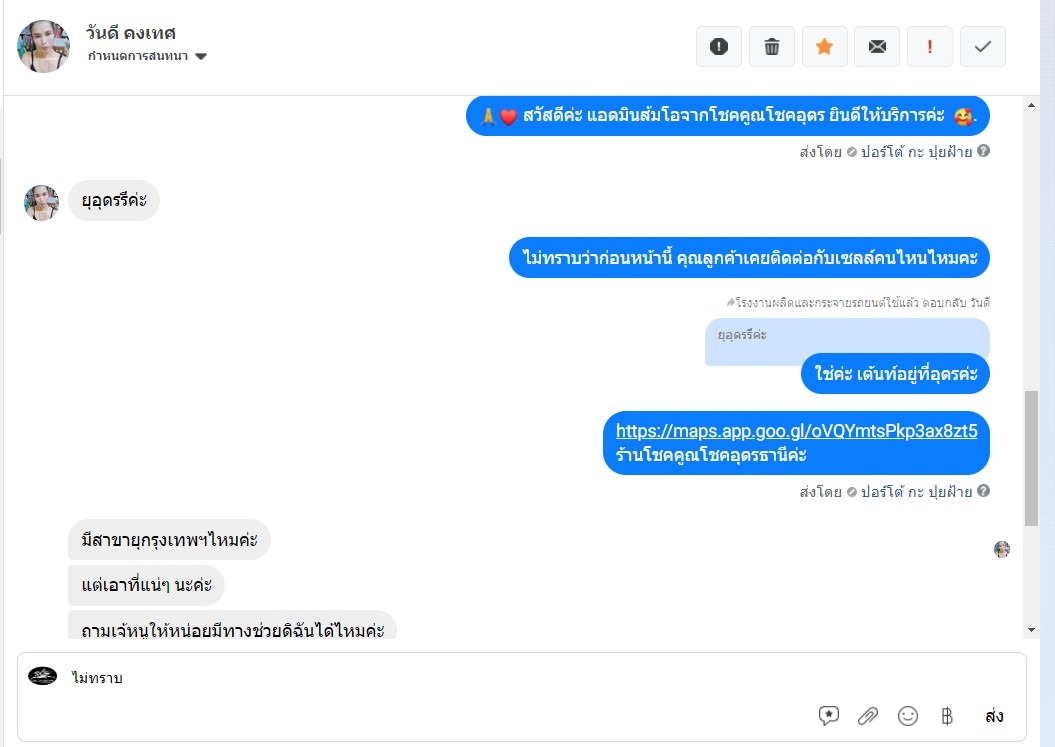Open saved replies speech bubble icon
This screenshot has height=747, width=1055.
tap(828, 715)
